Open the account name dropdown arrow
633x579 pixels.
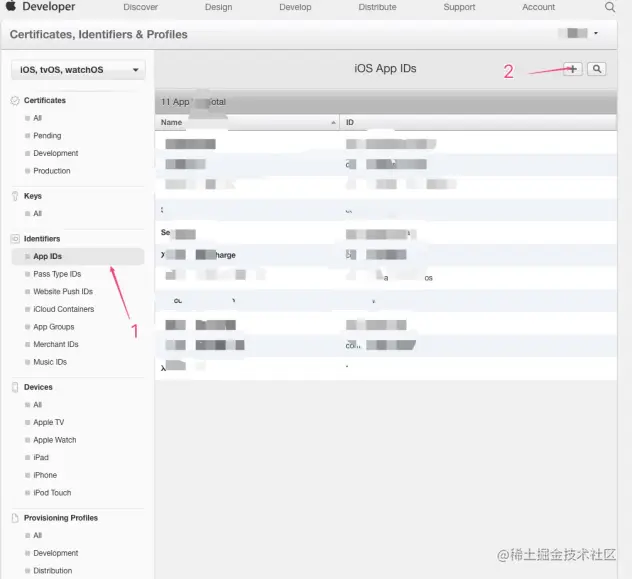pyautogui.click(x=596, y=33)
